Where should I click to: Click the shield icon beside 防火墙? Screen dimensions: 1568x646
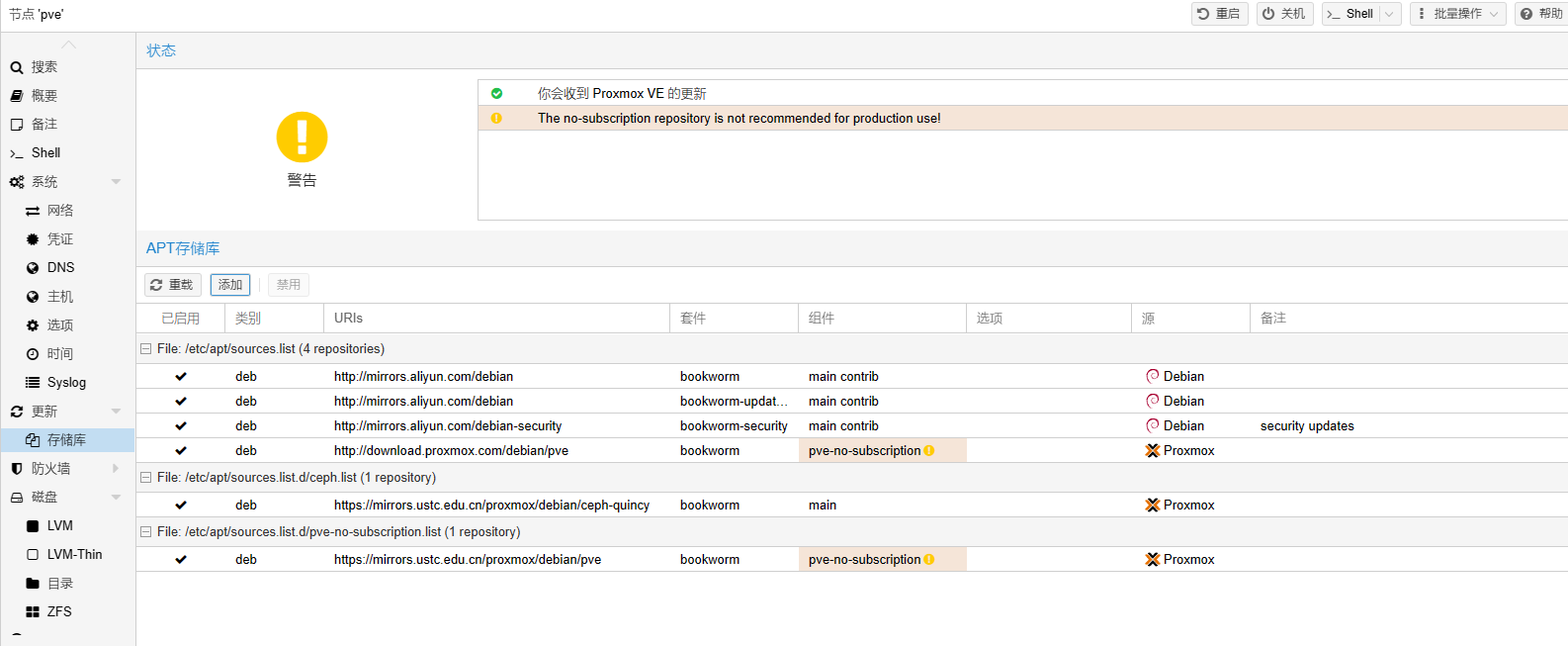click(x=17, y=469)
